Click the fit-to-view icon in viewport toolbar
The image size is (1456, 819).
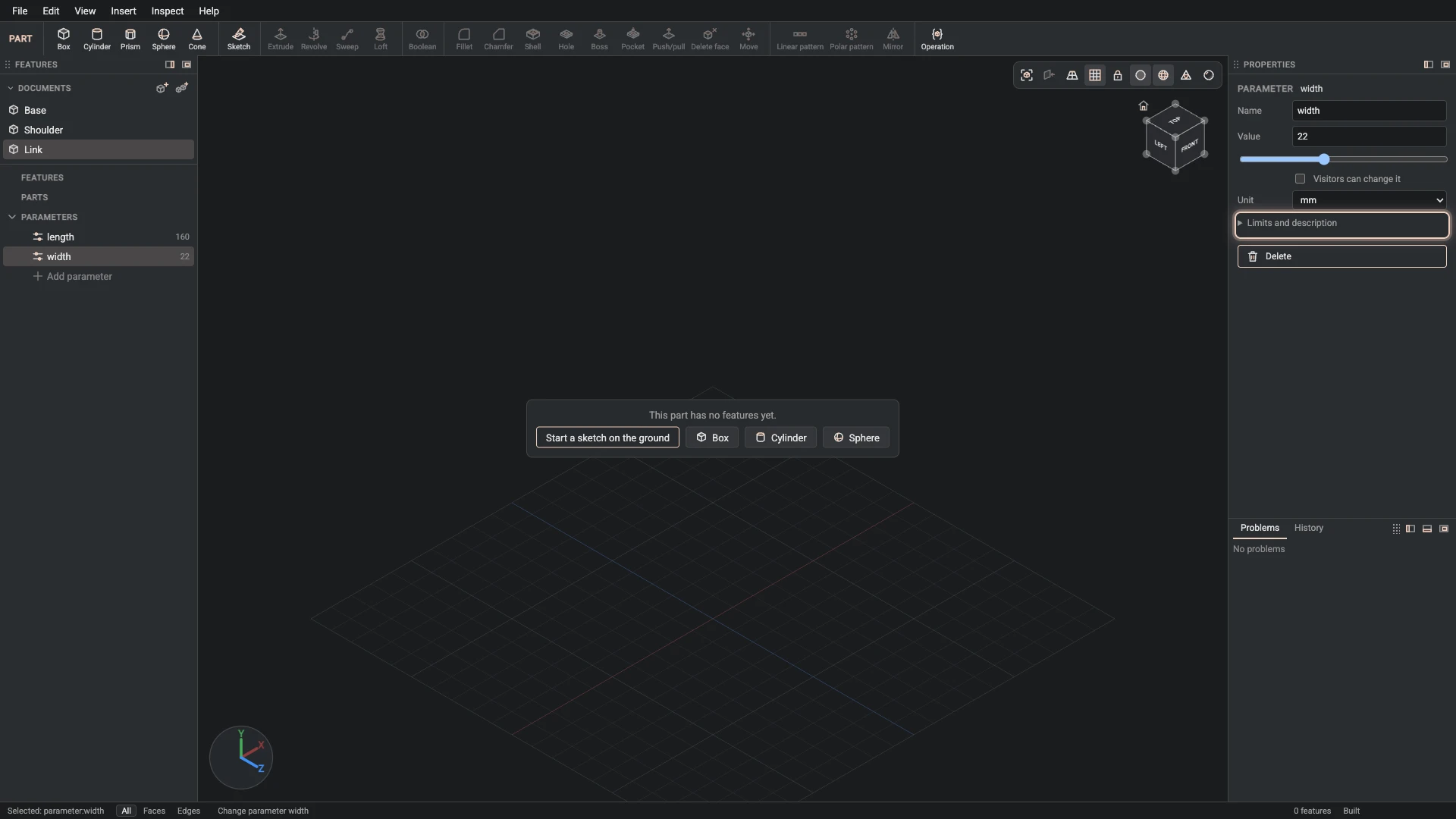1027,75
